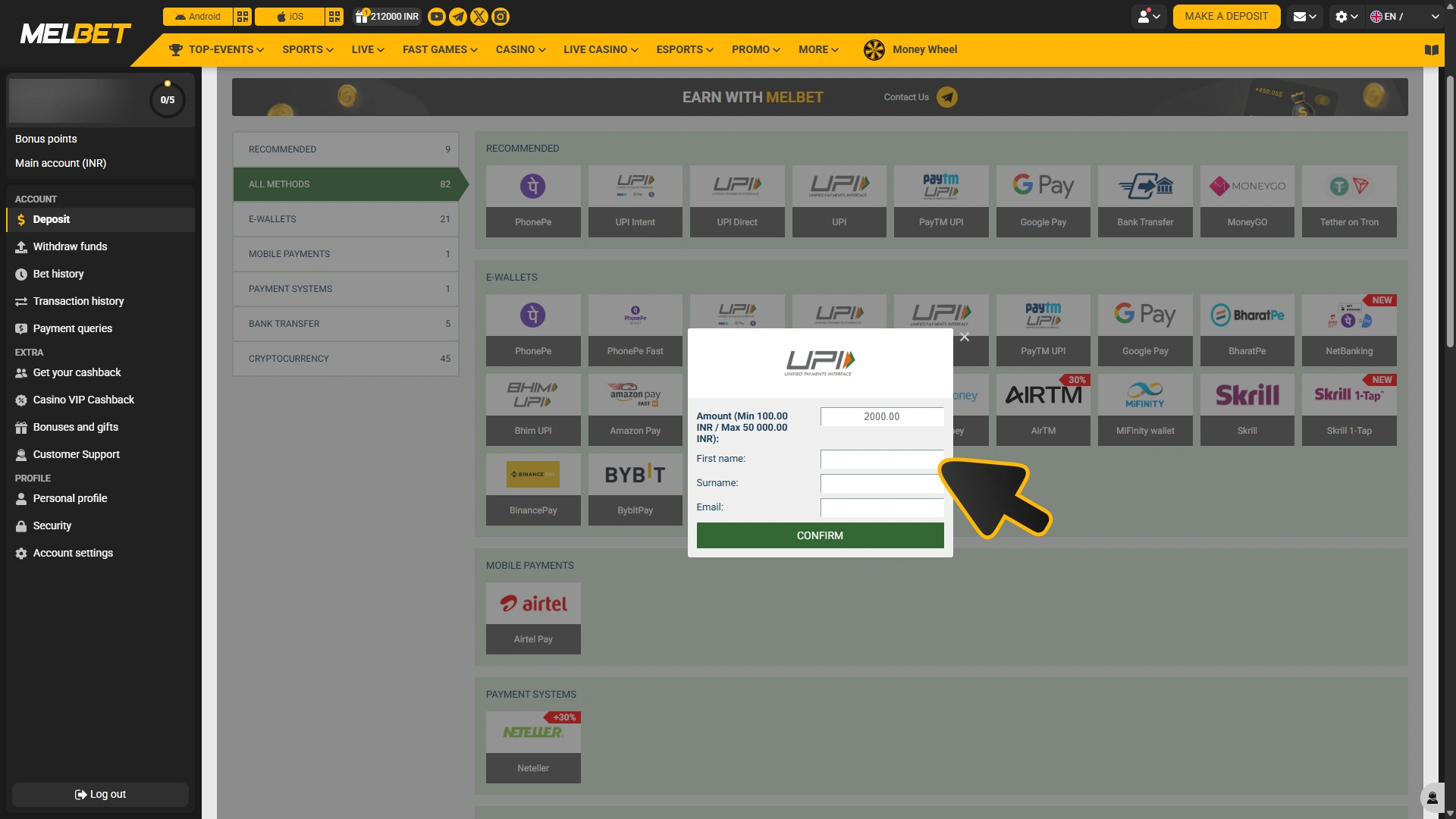The image size is (1456, 819).
Task: Open the YouTube social icon
Action: coord(437,17)
